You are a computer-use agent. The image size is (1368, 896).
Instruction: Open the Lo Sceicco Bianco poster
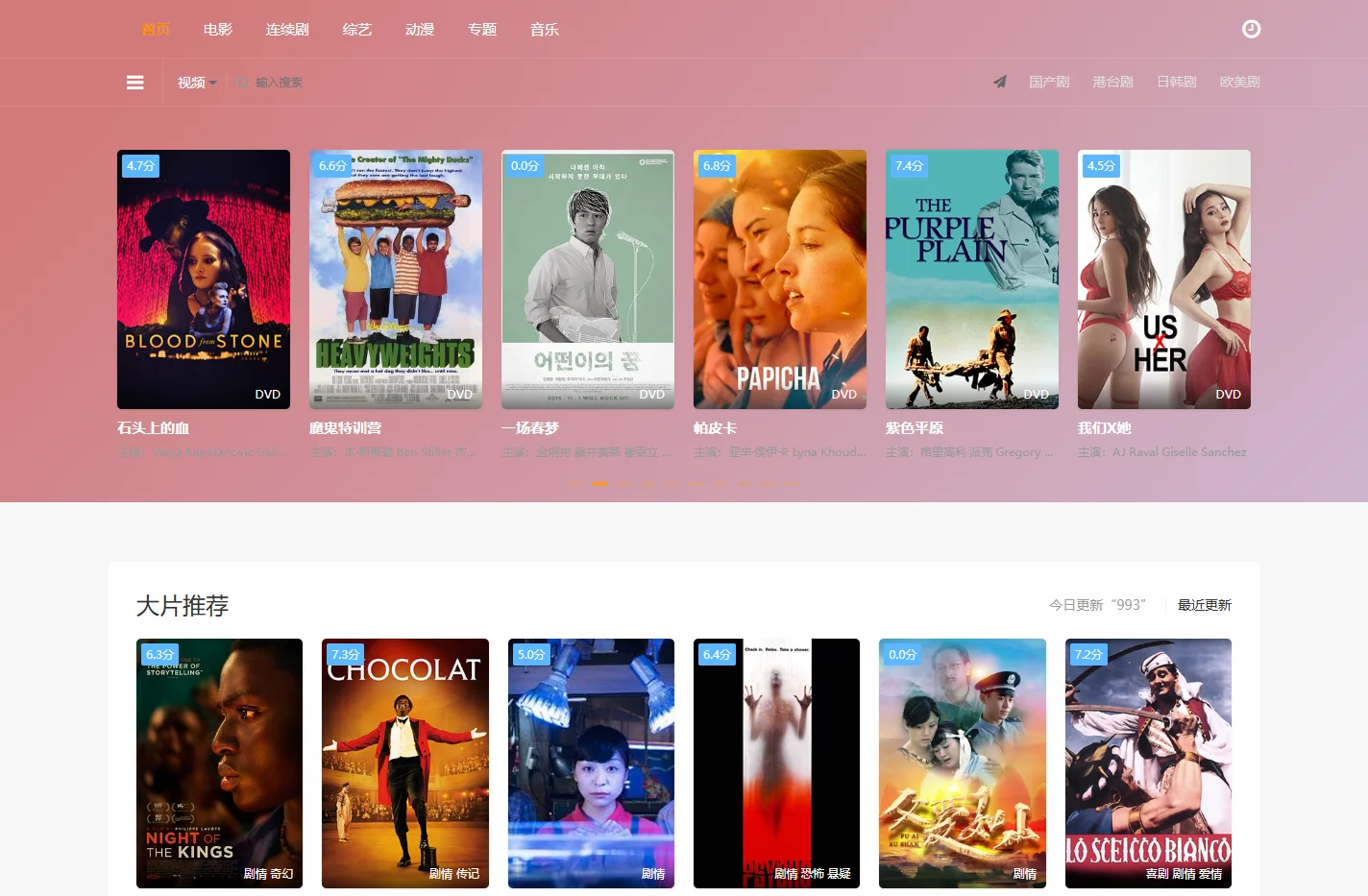coord(1148,763)
